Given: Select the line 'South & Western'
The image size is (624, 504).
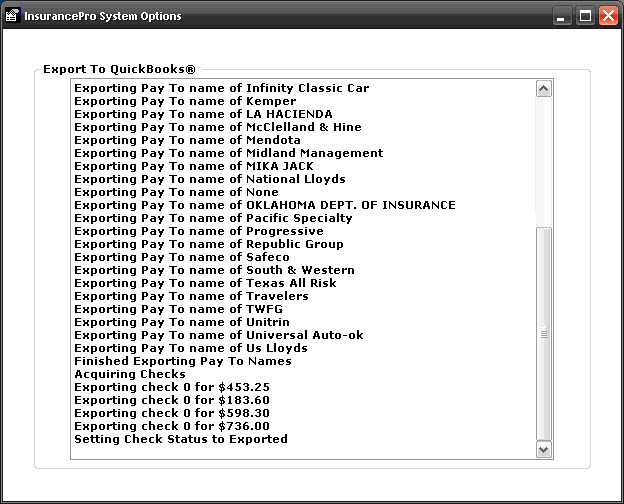Looking at the screenshot, I should (214, 270).
